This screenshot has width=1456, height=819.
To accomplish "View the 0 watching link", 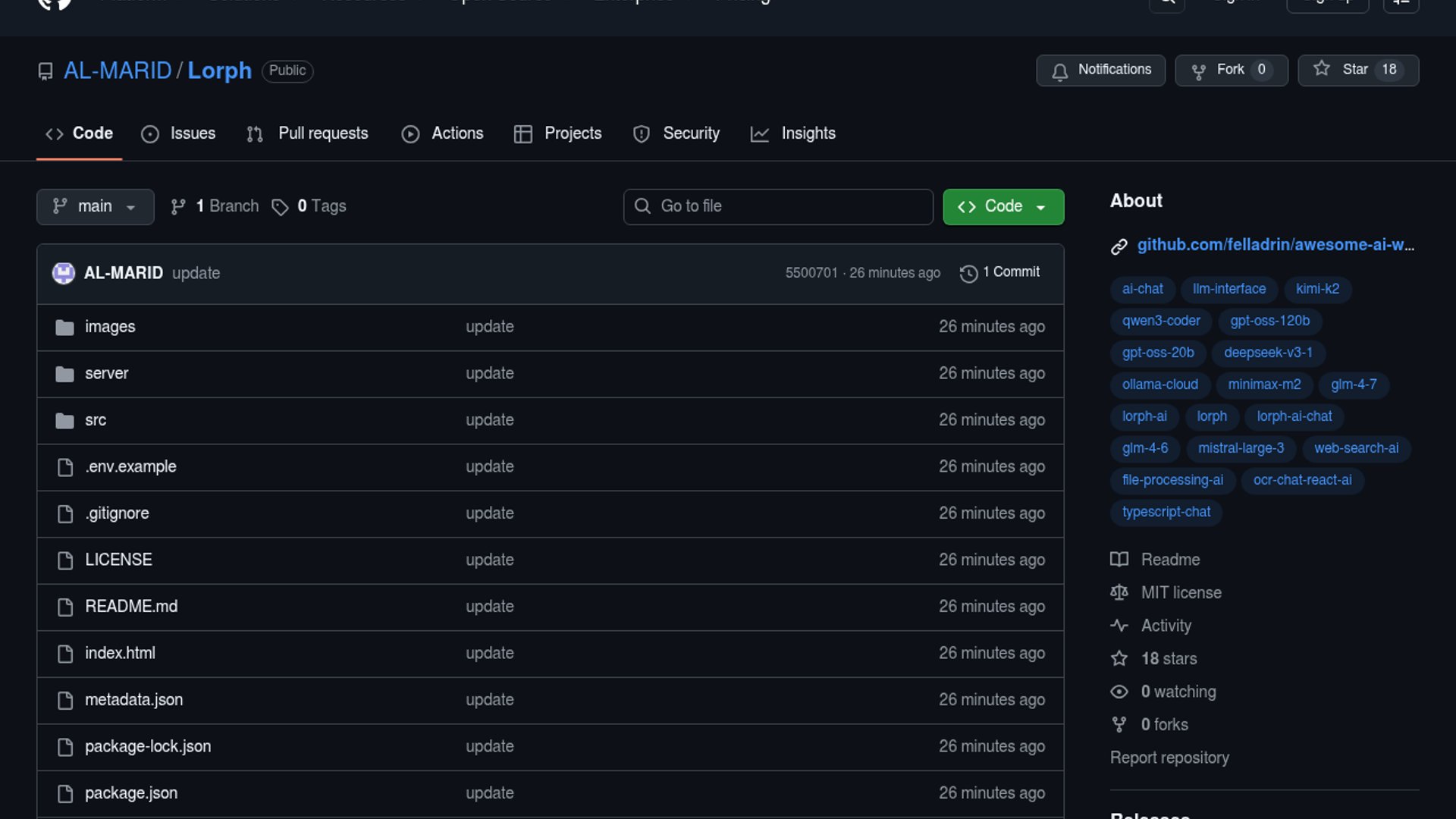I will tap(1163, 692).
